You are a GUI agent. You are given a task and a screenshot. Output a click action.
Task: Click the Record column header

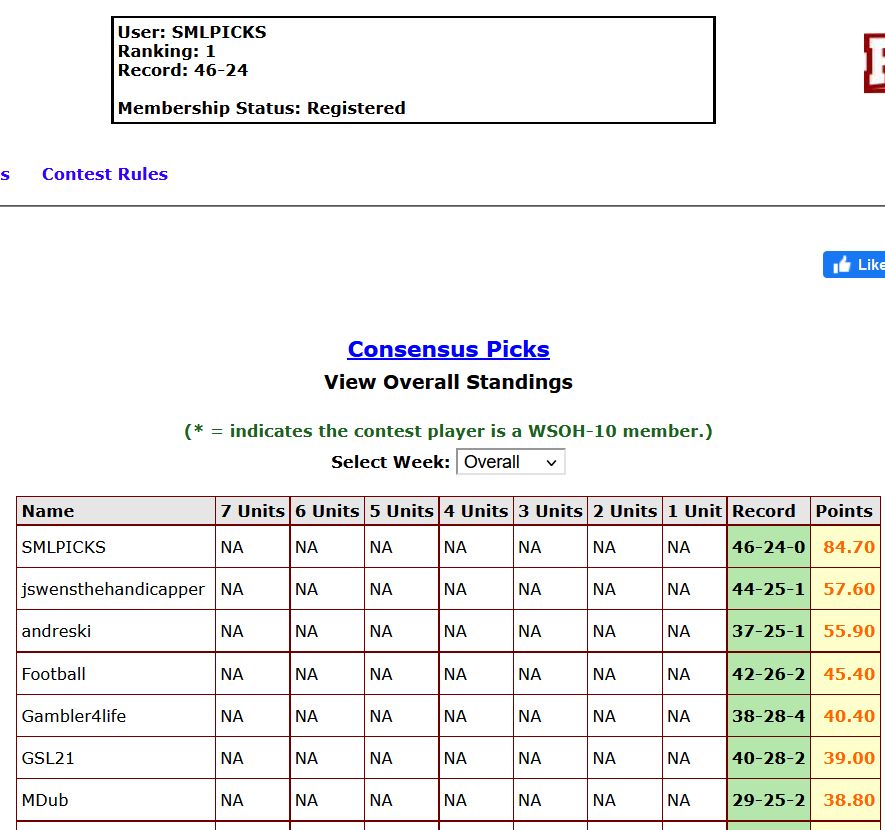(769, 511)
